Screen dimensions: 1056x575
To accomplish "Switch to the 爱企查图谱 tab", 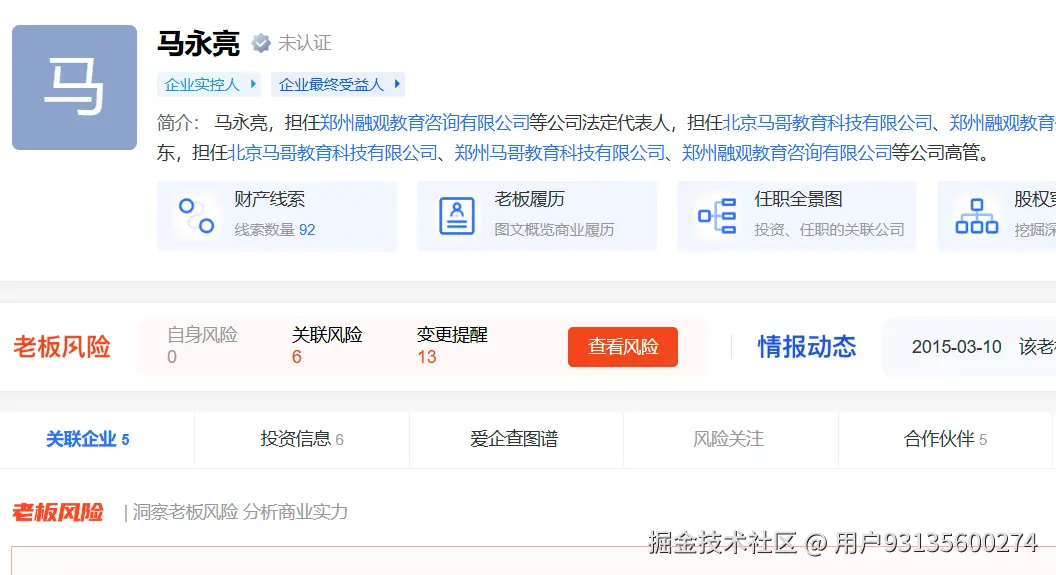I will tap(514, 439).
